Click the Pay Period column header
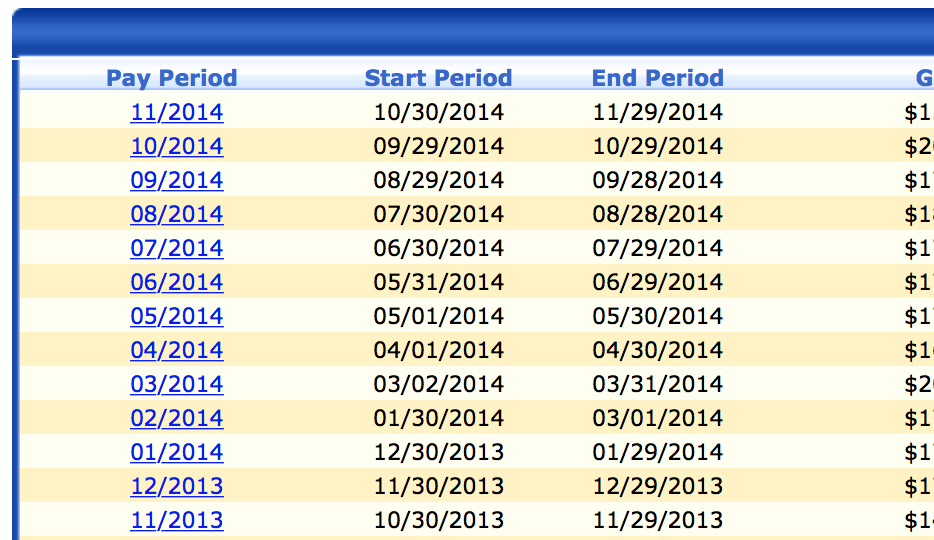The height and width of the screenshot is (540, 934). (172, 78)
